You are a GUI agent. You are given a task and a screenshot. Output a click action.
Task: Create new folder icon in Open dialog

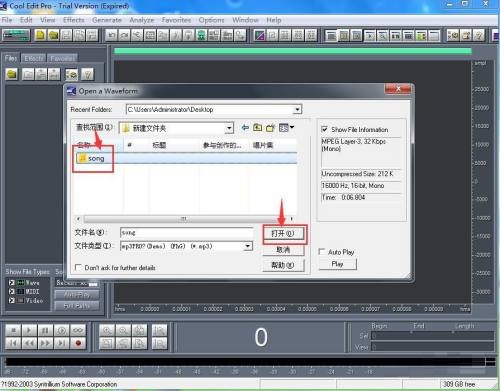(270, 128)
